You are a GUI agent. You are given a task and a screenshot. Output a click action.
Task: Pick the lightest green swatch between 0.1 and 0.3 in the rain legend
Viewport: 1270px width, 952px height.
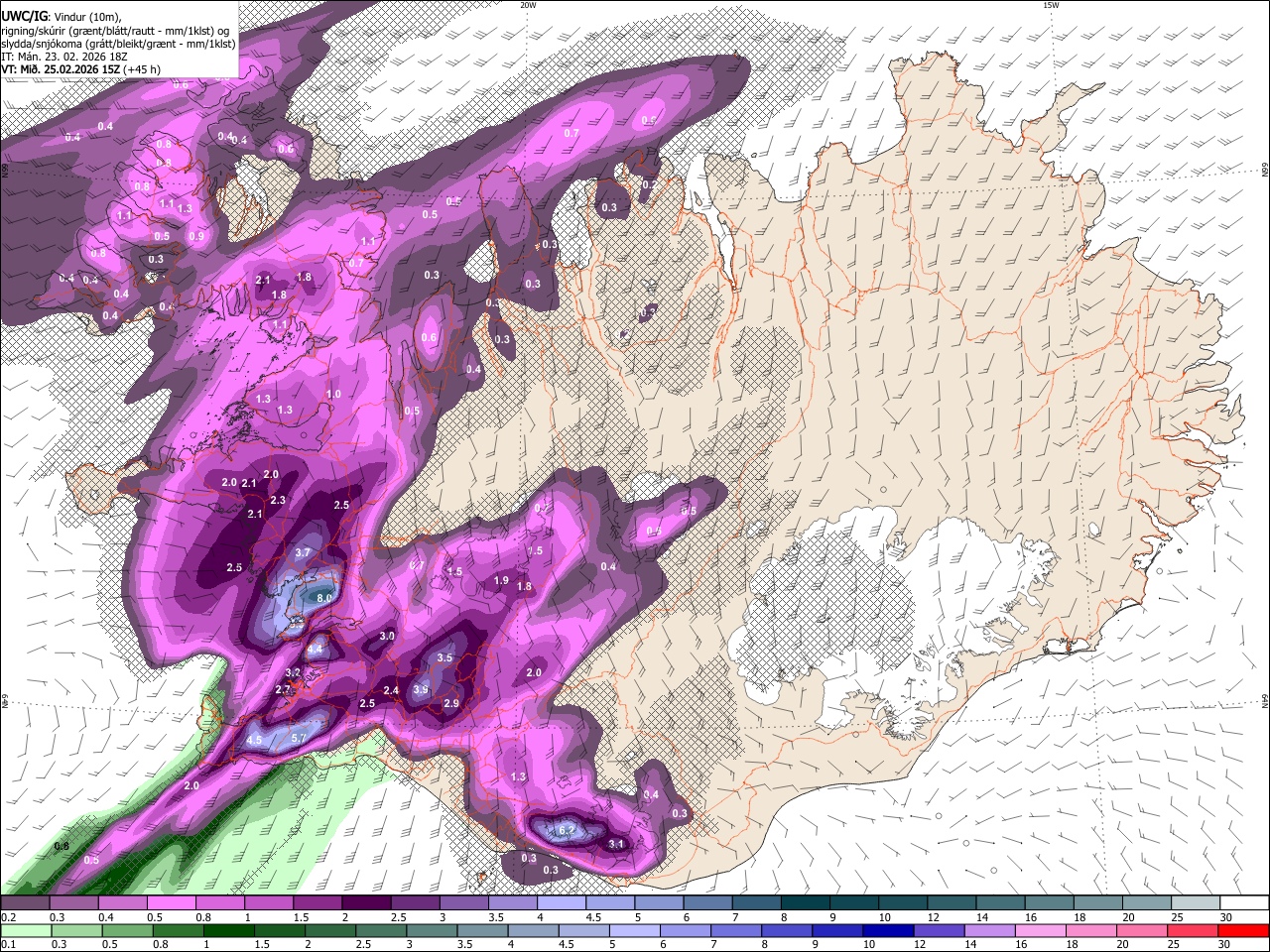tap(25, 930)
